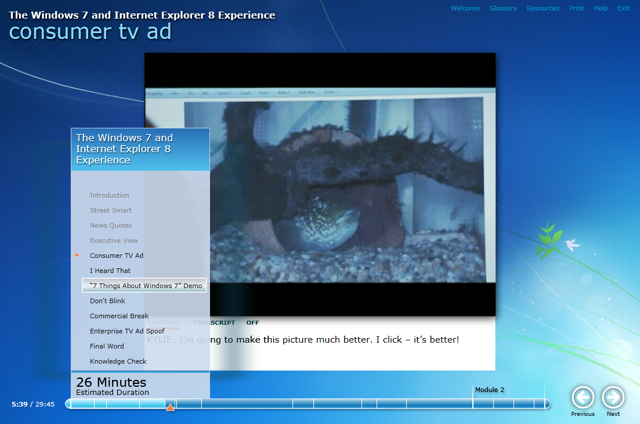Select Knowledge Check topic

pos(118,361)
